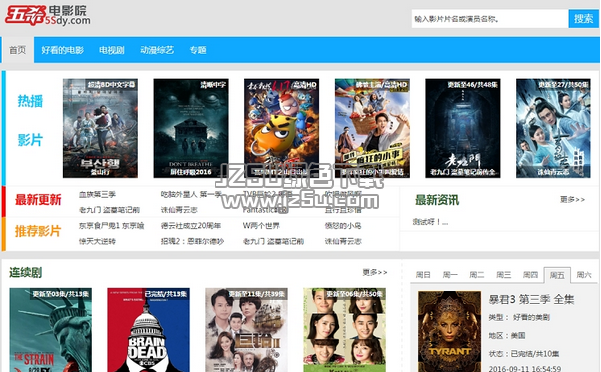The height and width of the screenshot is (372, 601).
Task: Open 吃脑外星人 第一季 link
Action: coord(191,194)
